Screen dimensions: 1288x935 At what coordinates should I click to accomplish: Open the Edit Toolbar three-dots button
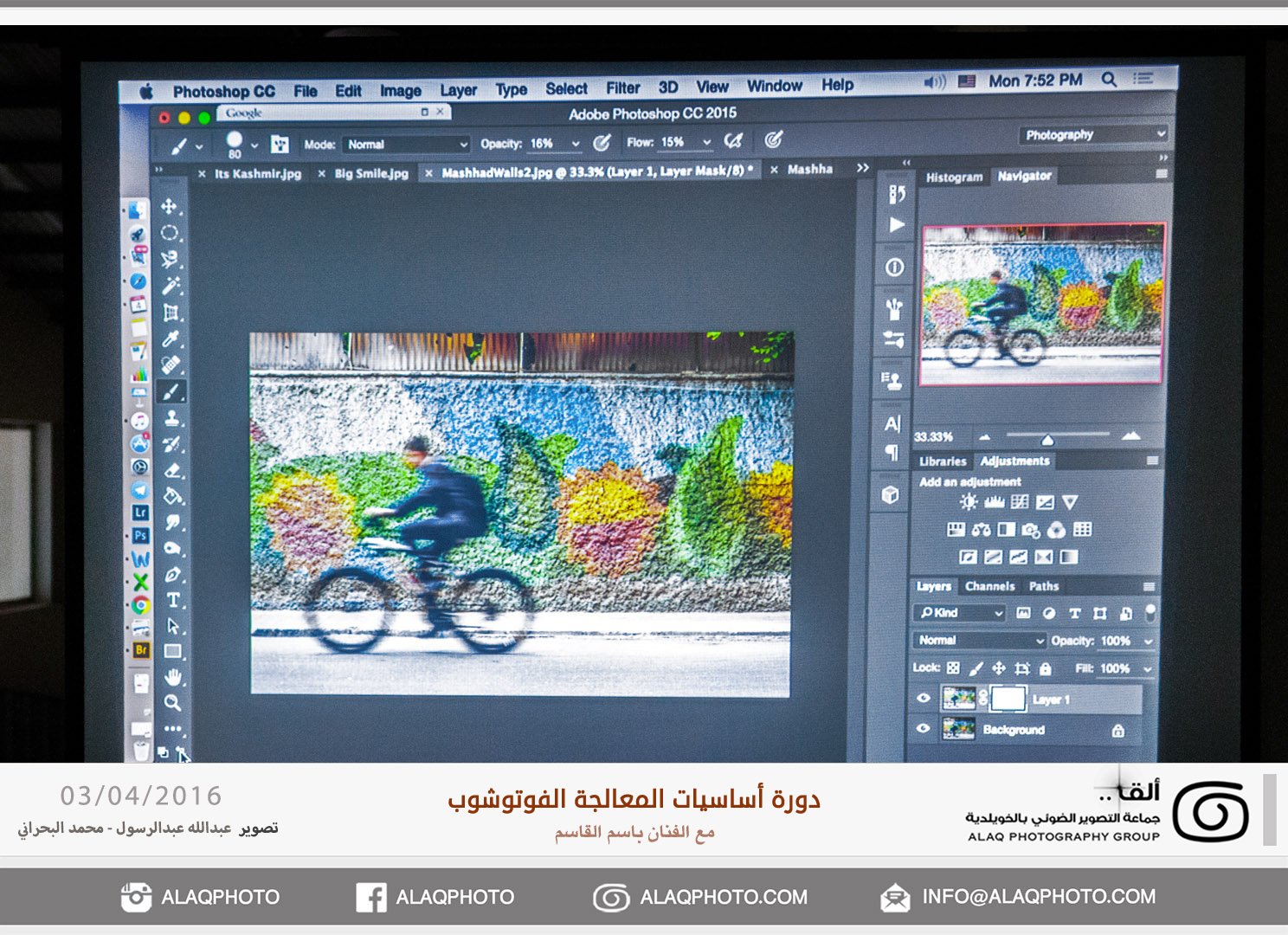pos(173,728)
